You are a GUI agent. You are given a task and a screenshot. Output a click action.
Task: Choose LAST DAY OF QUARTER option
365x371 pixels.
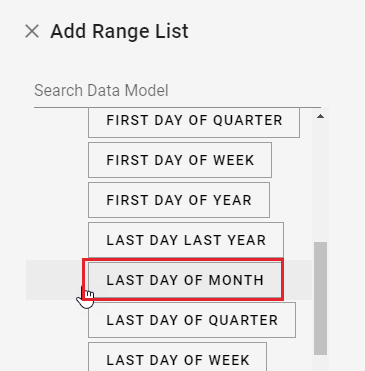(192, 320)
